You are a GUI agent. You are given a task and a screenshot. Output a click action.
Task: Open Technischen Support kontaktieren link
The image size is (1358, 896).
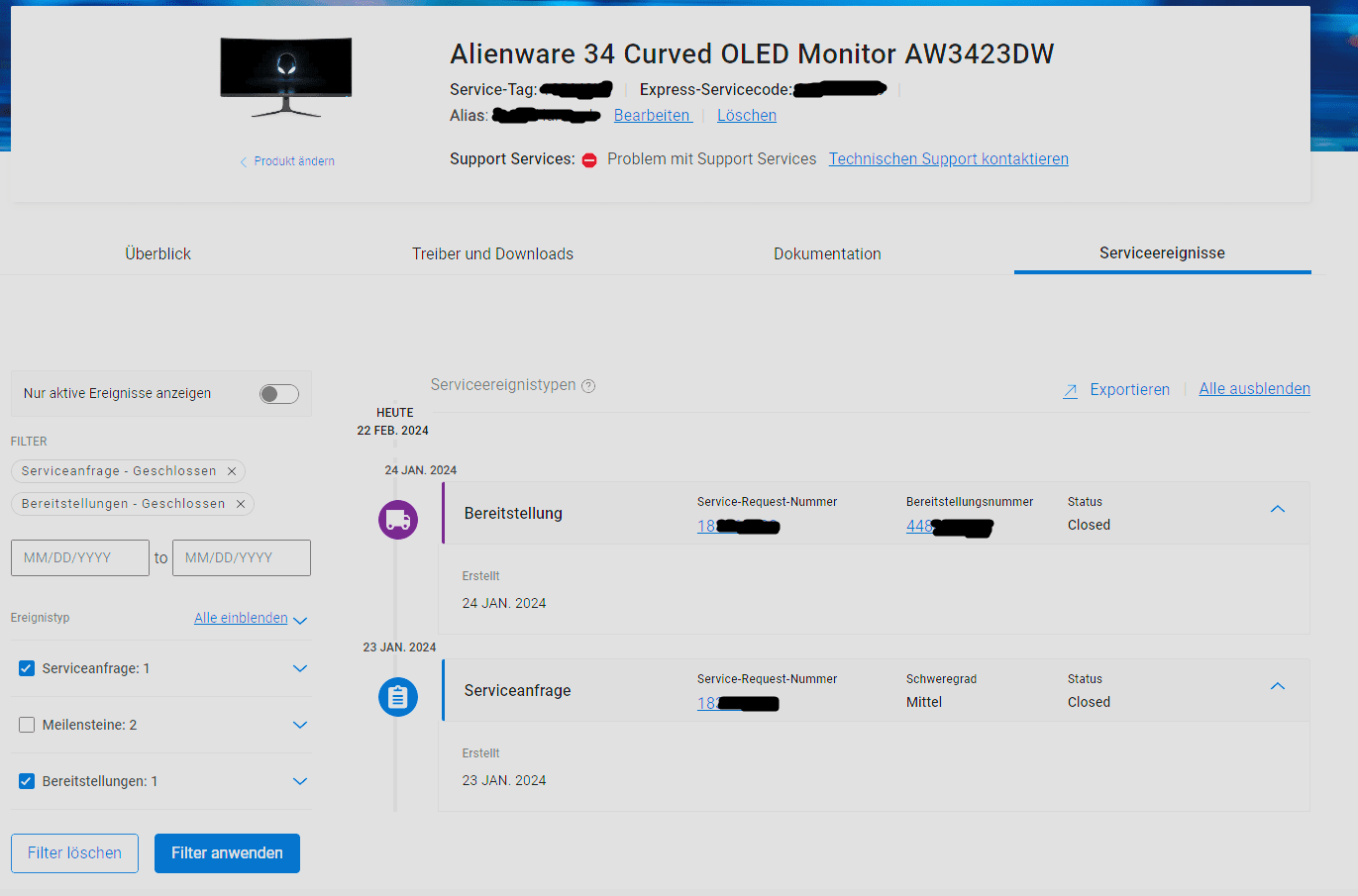[x=949, y=158]
